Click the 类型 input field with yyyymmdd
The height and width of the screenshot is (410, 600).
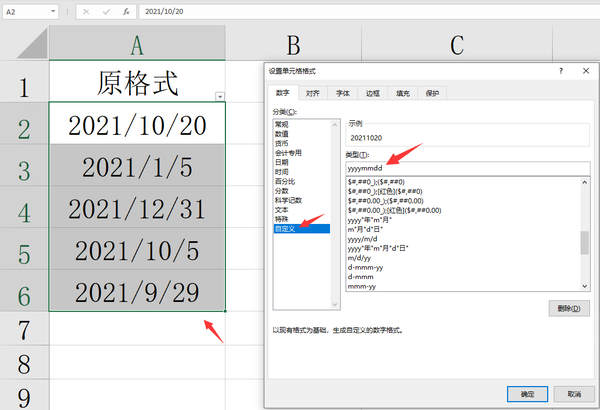[468, 168]
